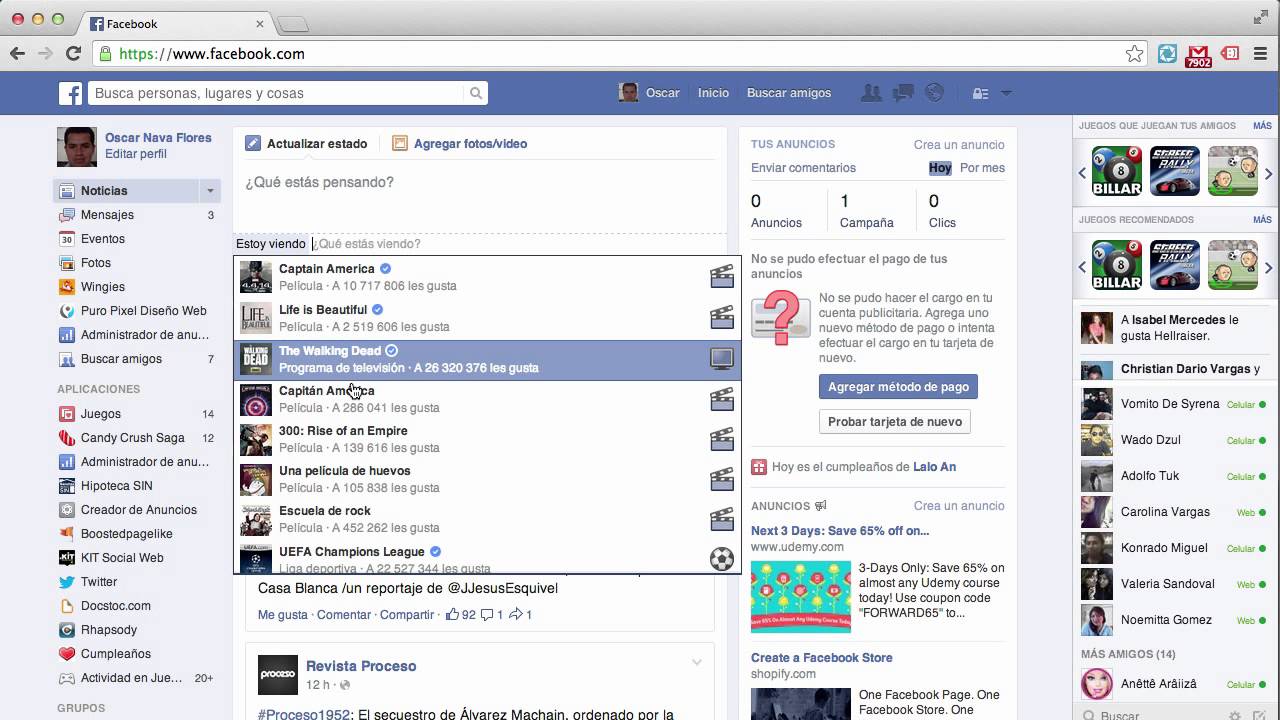Select Por mes ad period
This screenshot has width=1280, height=720.
coord(982,168)
